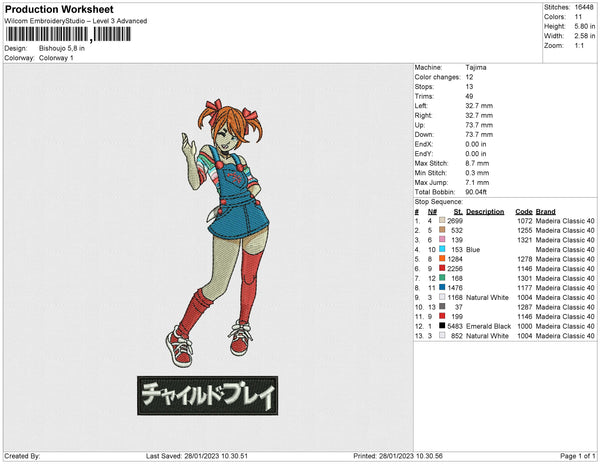Click the beige swatch in stop row 1
This screenshot has width=600, height=464.
[442, 220]
